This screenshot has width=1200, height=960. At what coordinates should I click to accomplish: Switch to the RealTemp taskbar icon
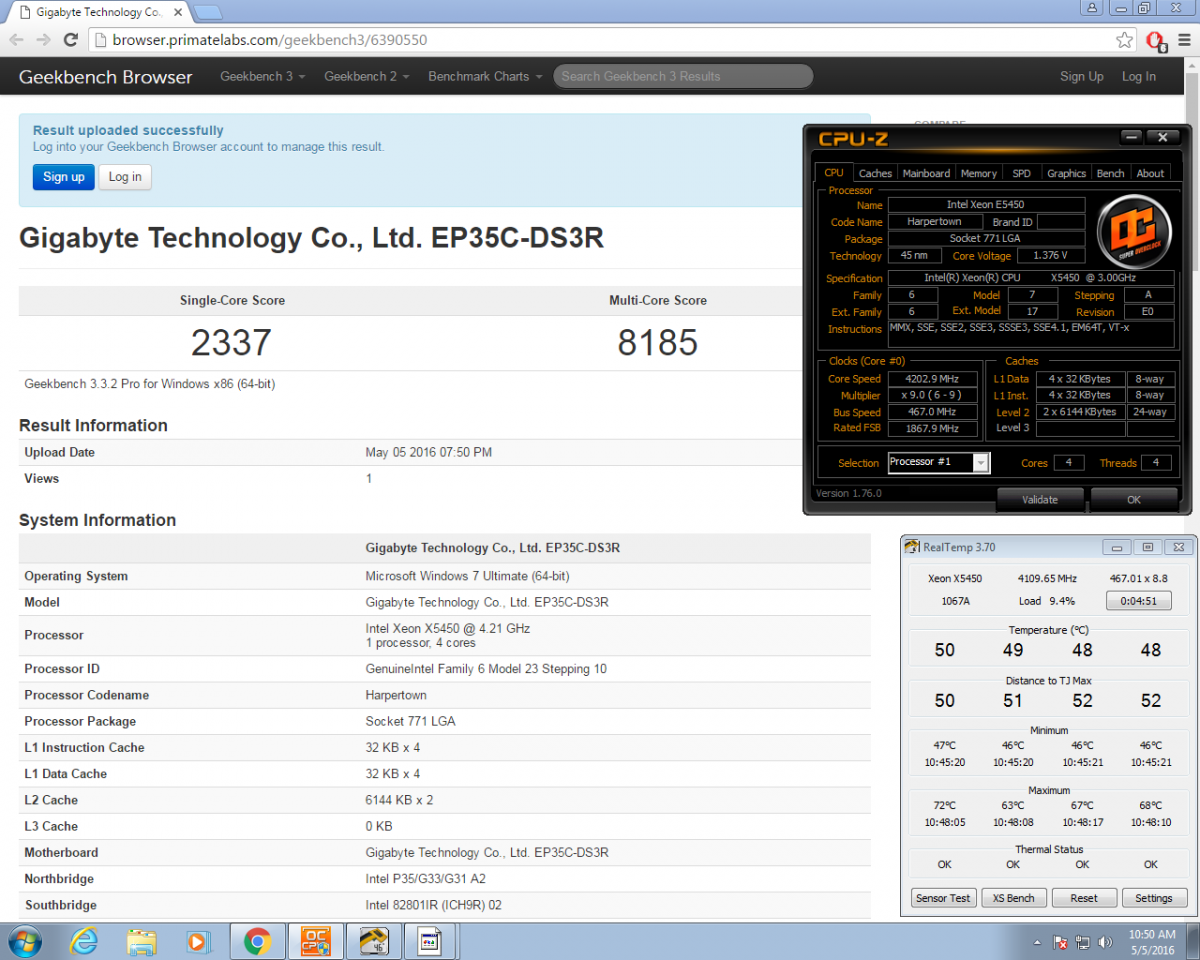pyautogui.click(x=374, y=941)
